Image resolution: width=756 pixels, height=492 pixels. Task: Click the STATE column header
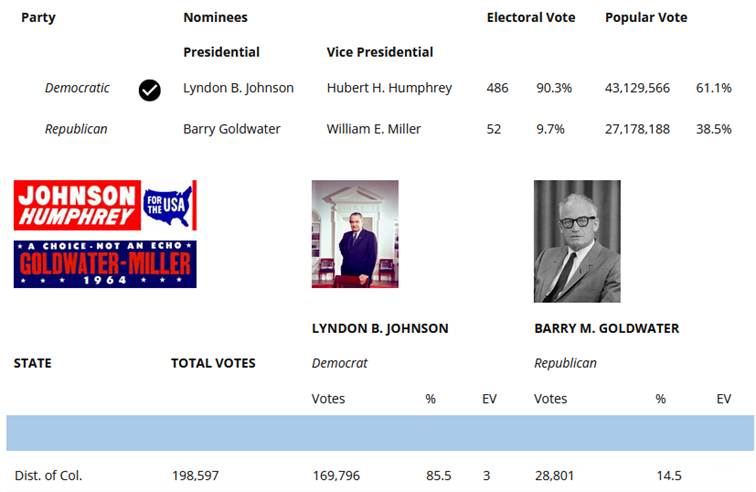tap(32, 363)
